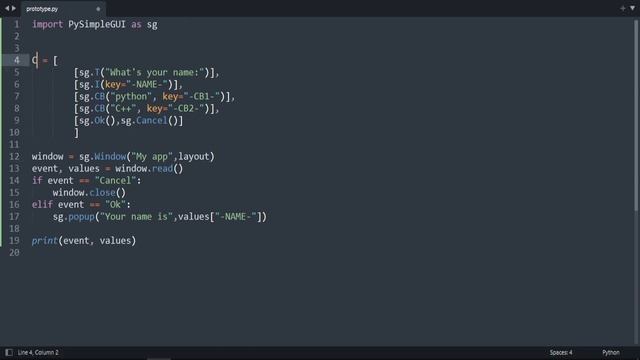640x360 pixels.
Task: Click 'Line 4, Column 2' status text
Action: [38, 352]
